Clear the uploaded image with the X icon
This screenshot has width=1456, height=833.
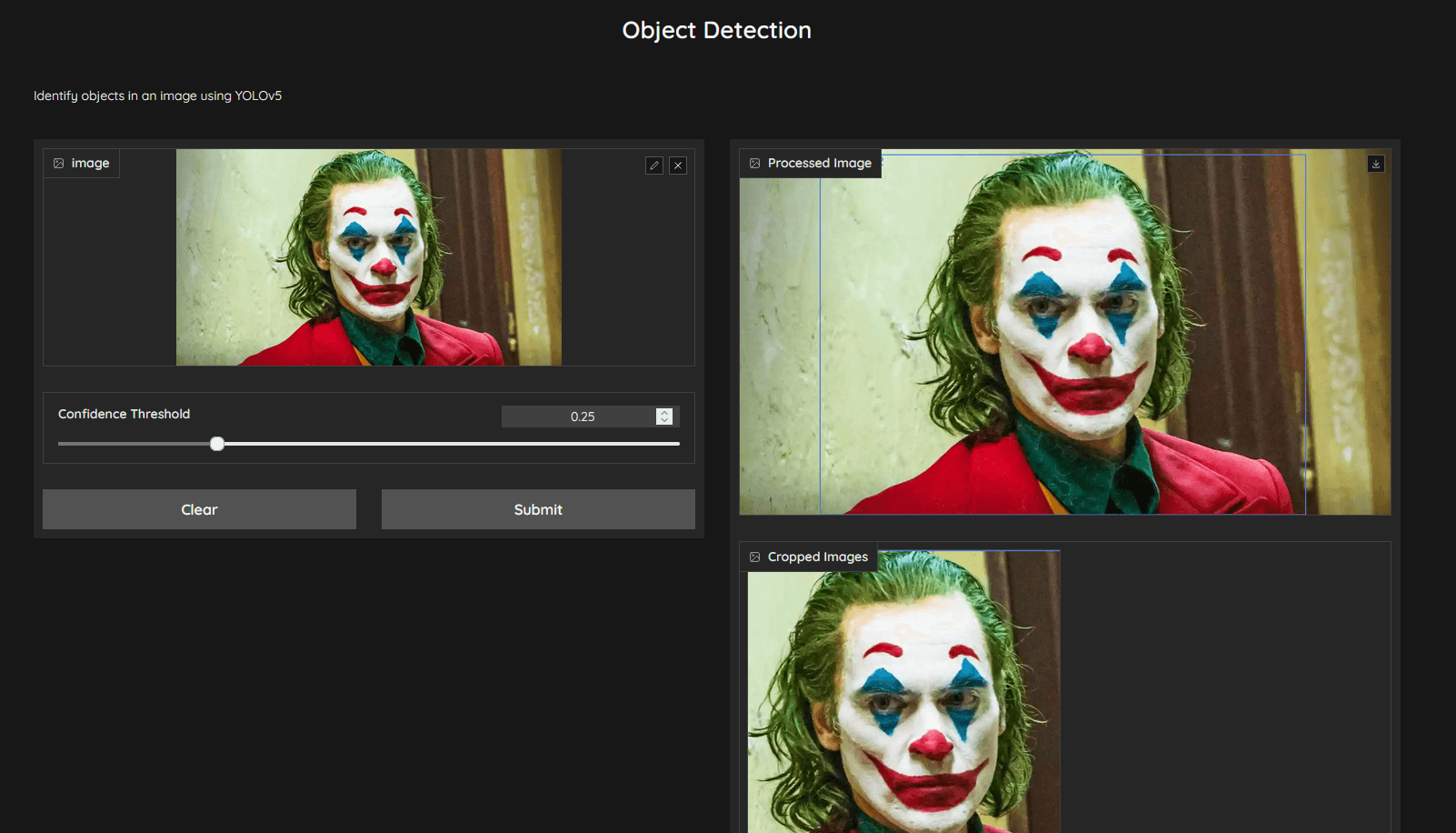[x=678, y=165]
